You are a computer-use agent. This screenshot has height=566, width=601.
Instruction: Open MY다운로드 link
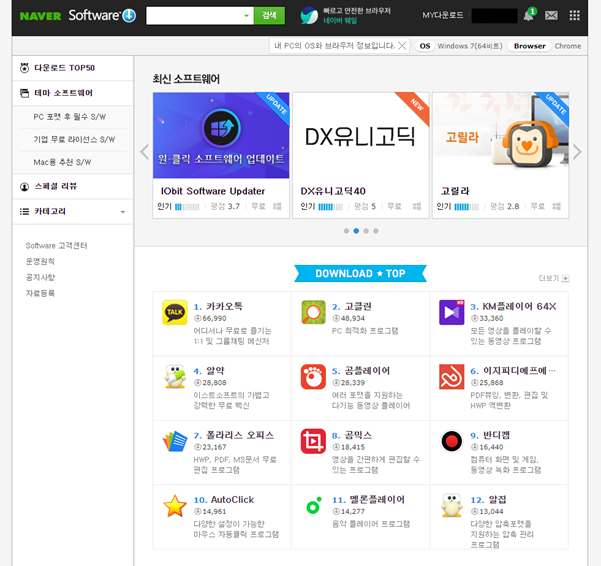coord(443,15)
